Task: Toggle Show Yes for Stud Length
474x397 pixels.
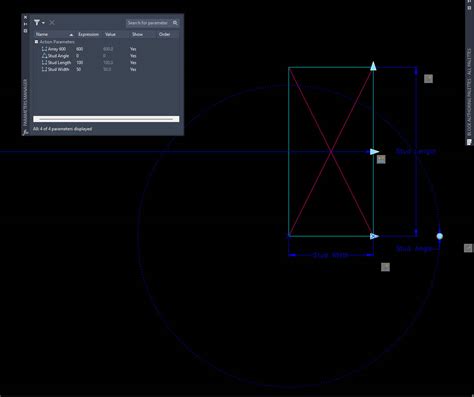Action: point(133,63)
